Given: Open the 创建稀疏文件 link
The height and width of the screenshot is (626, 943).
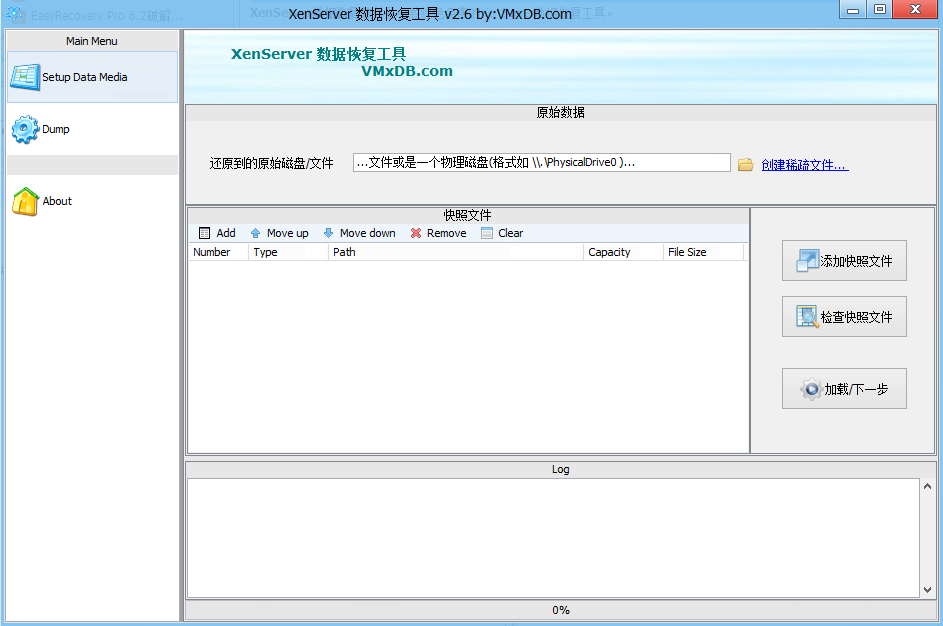Looking at the screenshot, I should (804, 165).
